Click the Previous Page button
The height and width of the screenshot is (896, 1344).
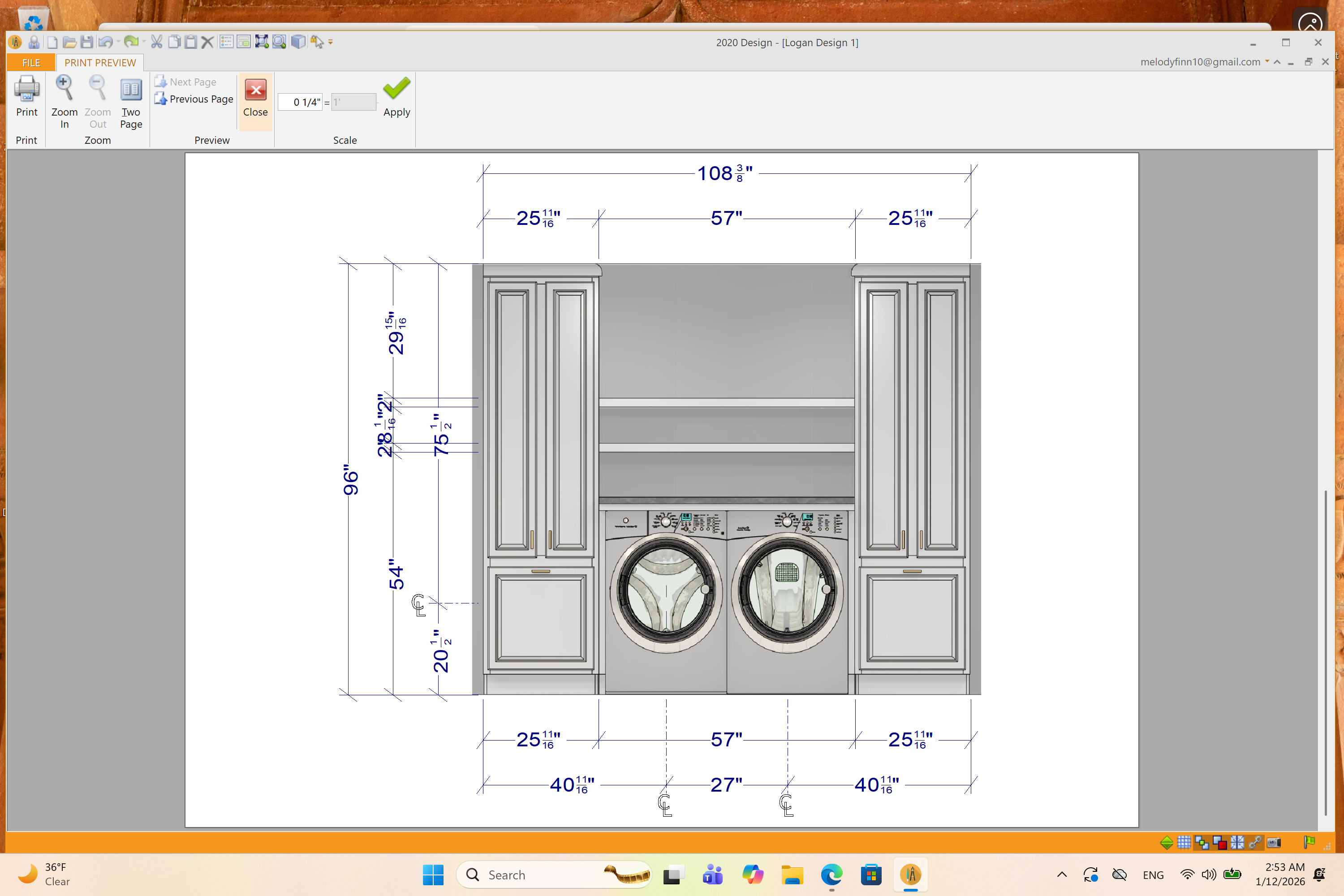coord(194,99)
